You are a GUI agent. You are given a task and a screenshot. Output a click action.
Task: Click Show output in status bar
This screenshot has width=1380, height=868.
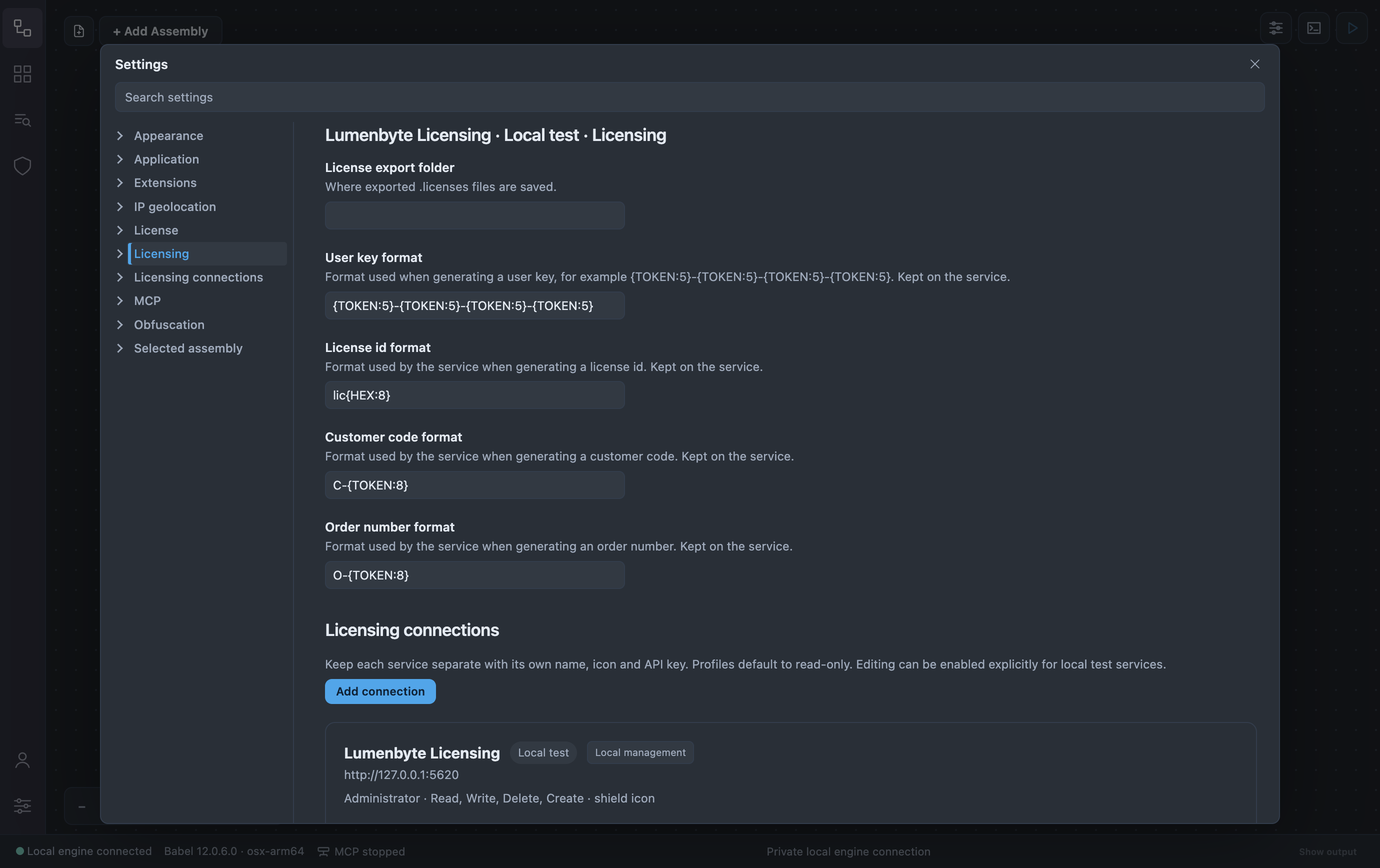pyautogui.click(x=1327, y=851)
